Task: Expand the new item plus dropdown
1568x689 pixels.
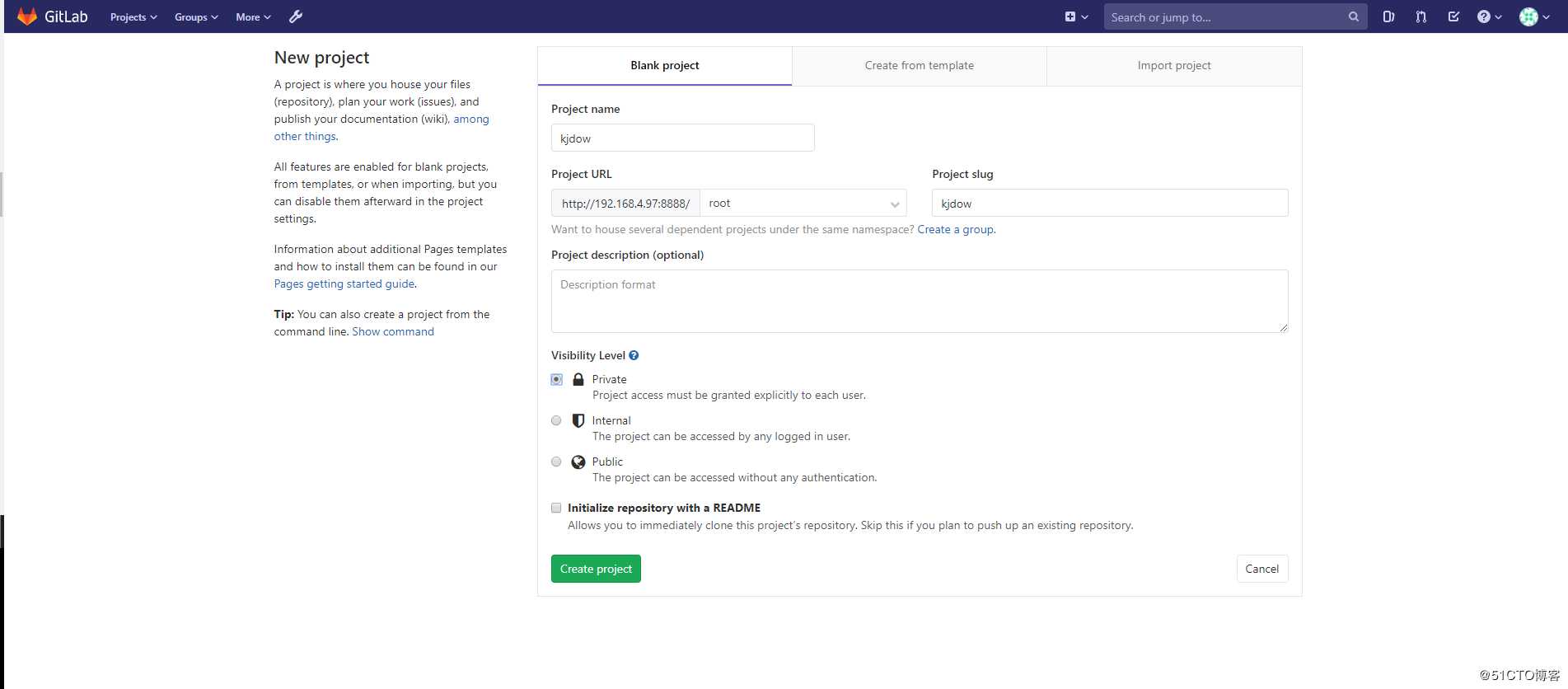Action: (x=1076, y=16)
